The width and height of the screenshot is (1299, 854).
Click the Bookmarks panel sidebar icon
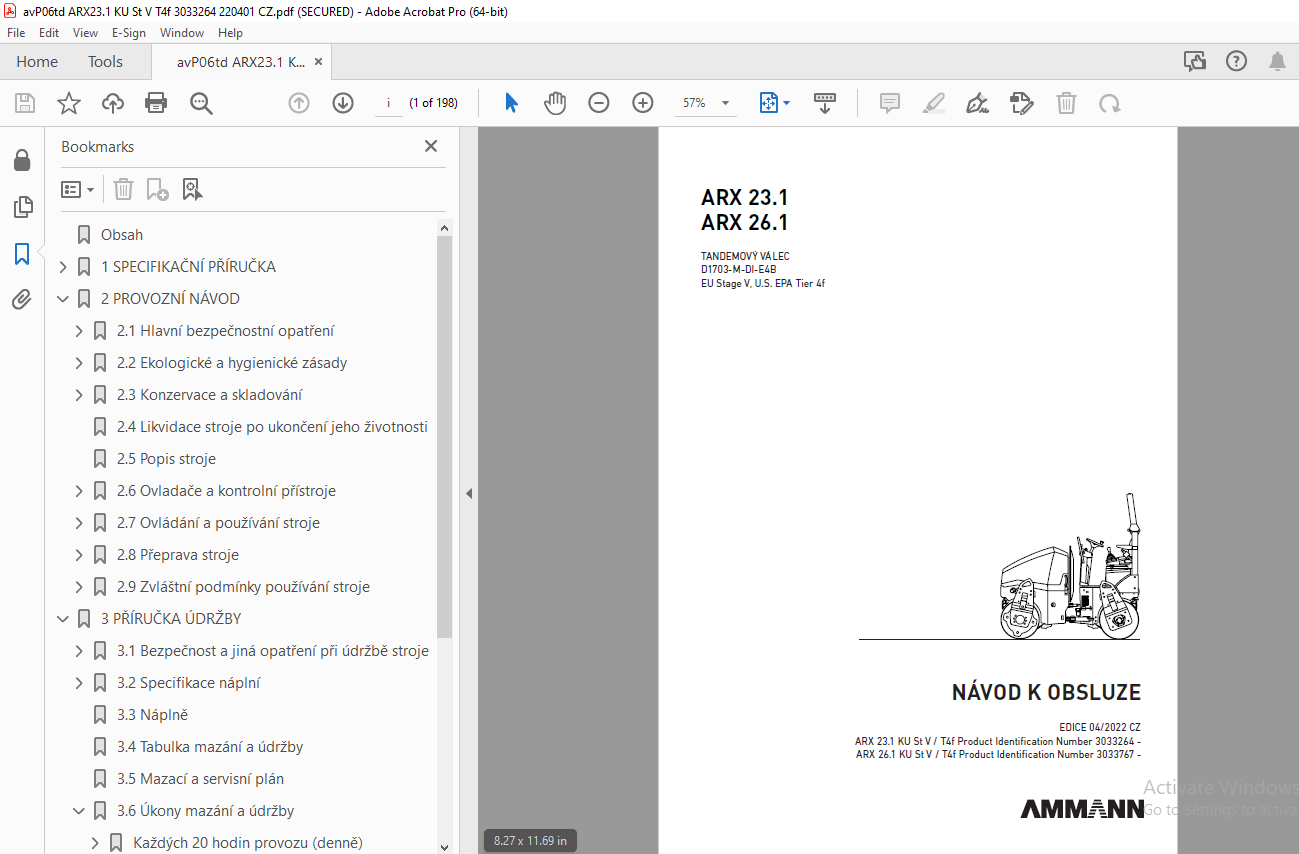click(22, 254)
